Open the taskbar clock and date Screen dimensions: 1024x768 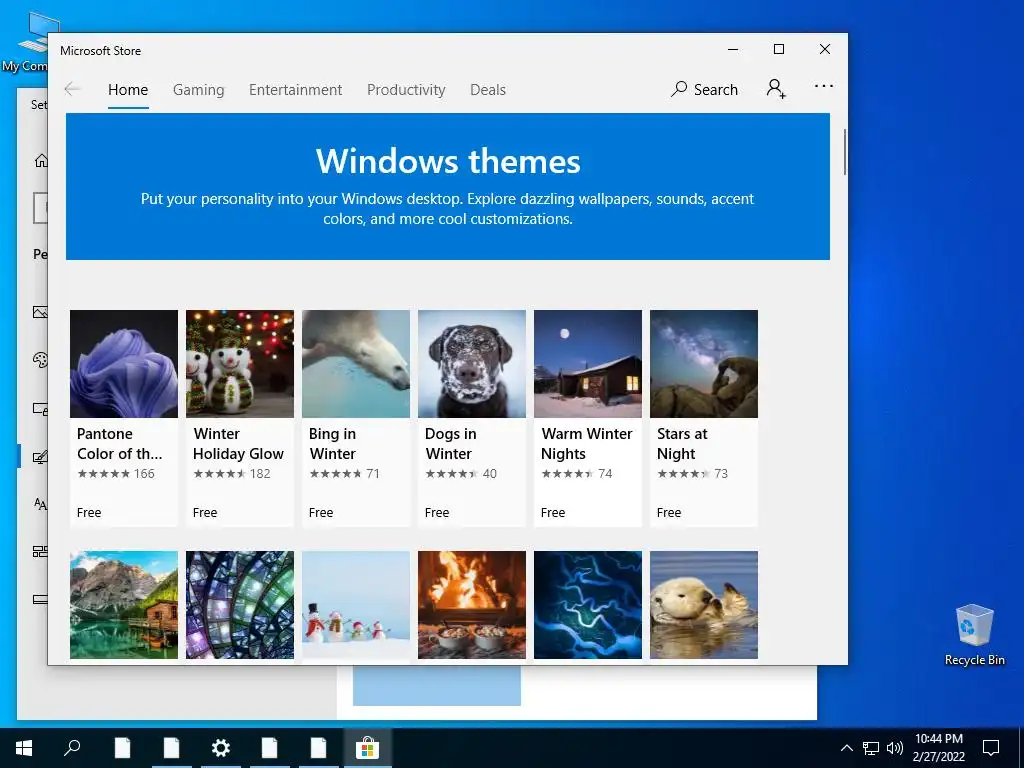click(x=938, y=748)
